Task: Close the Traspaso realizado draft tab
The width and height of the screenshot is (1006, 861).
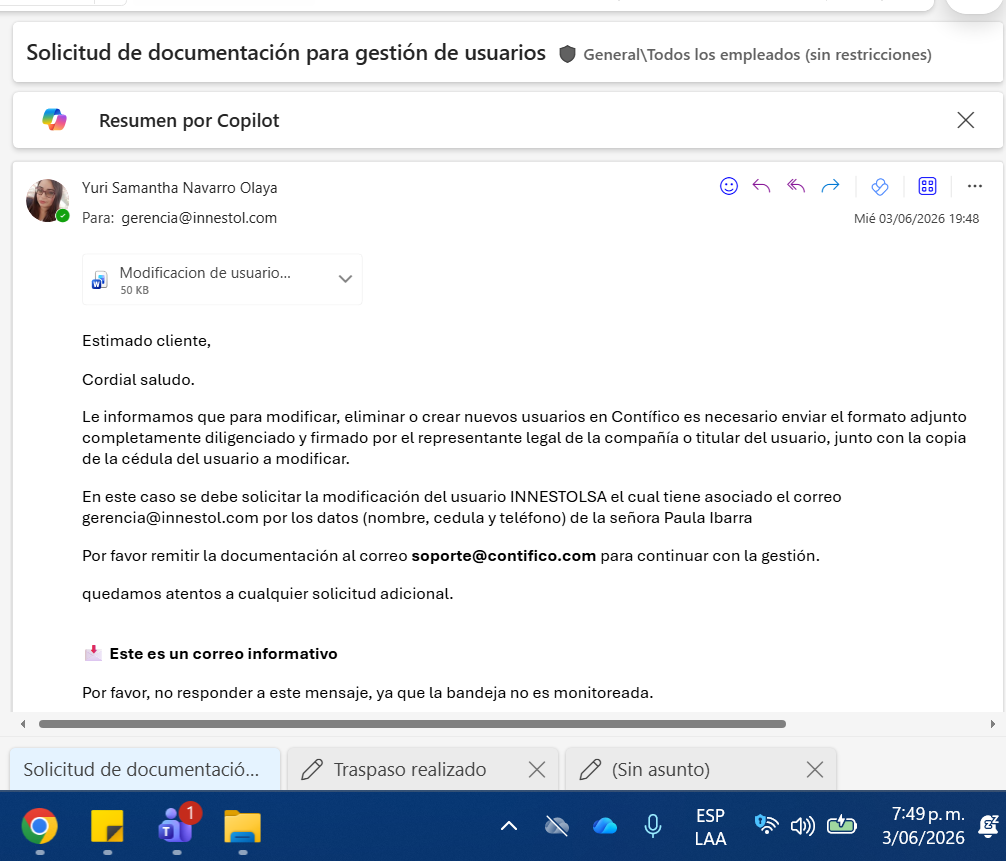Action: click(537, 769)
